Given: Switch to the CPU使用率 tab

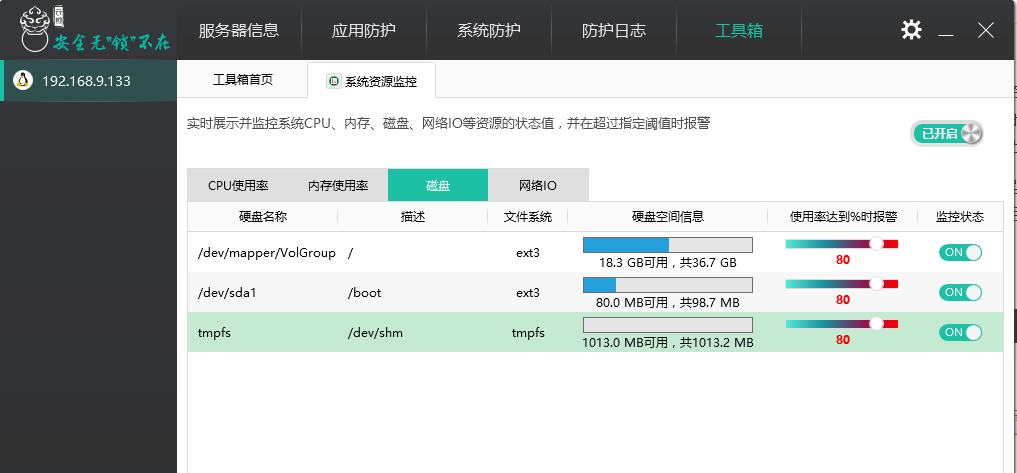Looking at the screenshot, I should point(238,186).
